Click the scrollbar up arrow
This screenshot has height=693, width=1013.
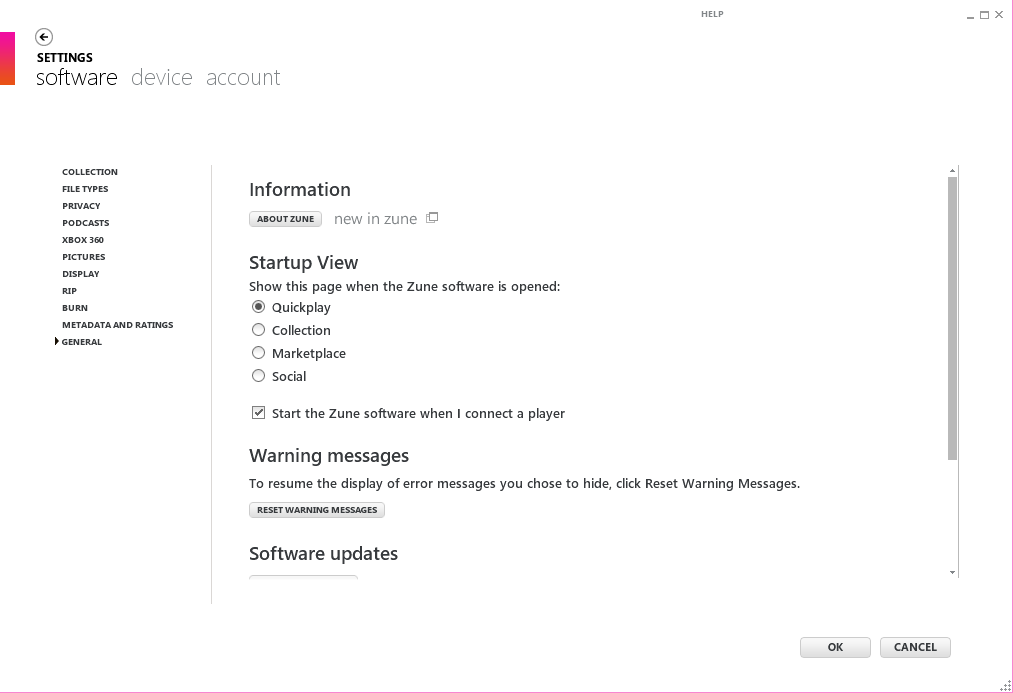[952, 172]
